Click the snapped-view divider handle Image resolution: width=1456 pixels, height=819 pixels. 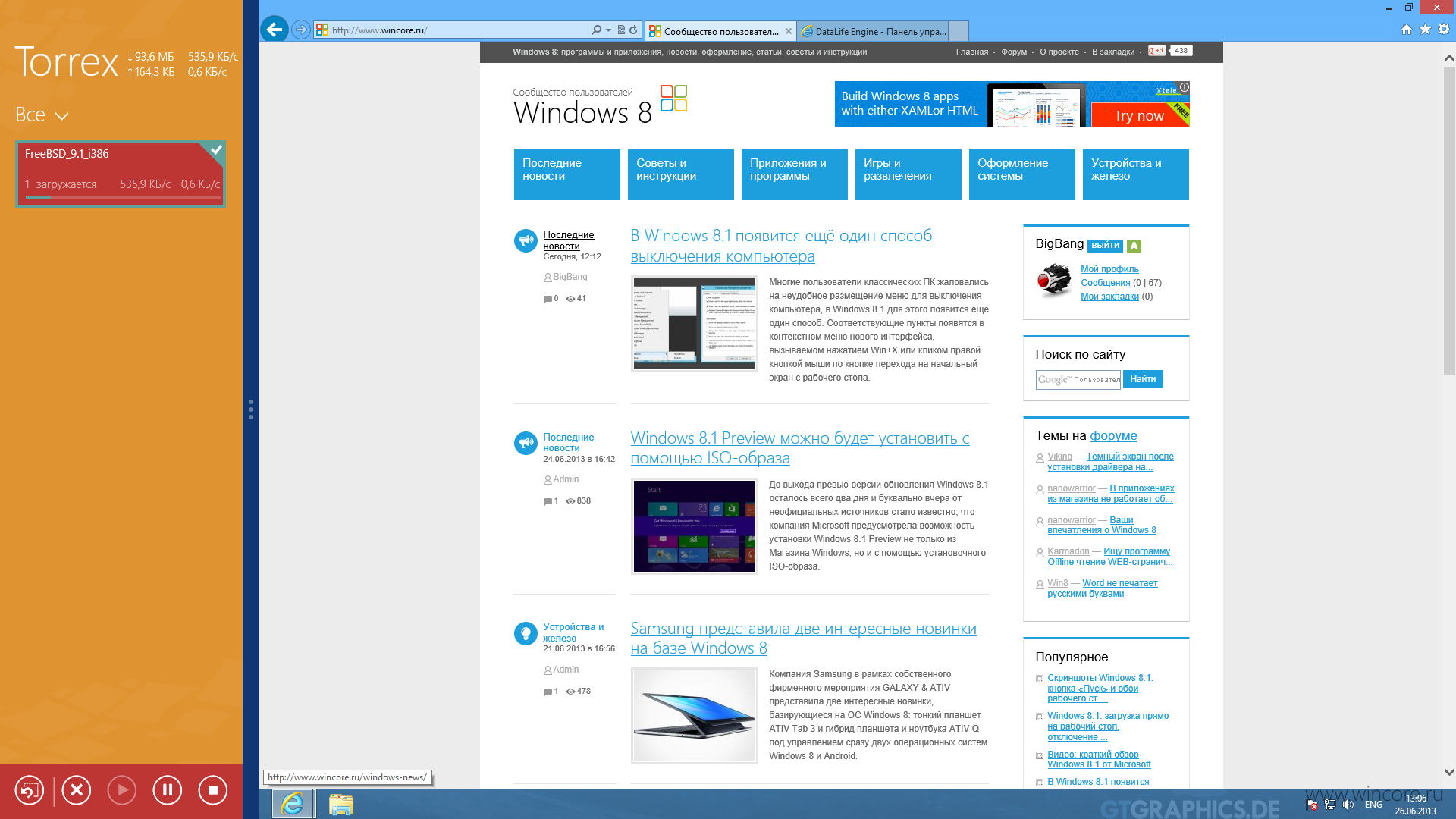click(x=251, y=409)
